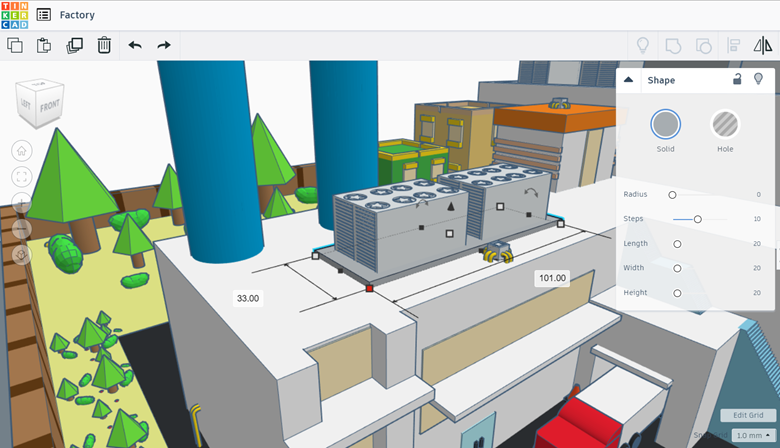Fit all in view icon
Image resolution: width=780 pixels, height=448 pixels.
[21, 177]
